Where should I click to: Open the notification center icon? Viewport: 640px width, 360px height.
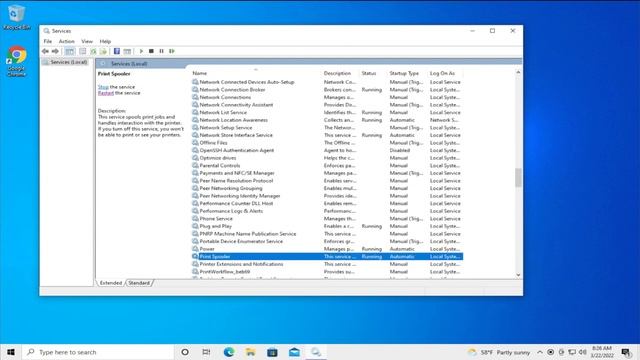coord(625,352)
